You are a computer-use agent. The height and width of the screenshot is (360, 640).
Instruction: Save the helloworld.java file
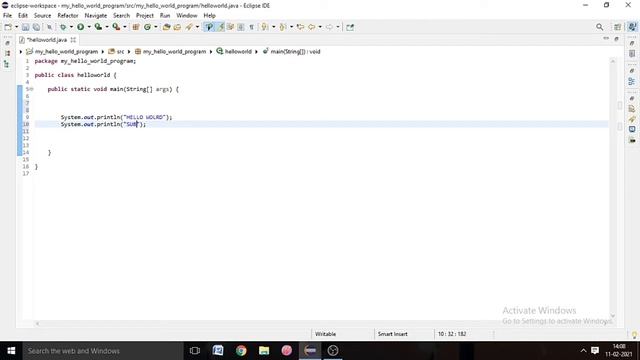[x=26, y=27]
